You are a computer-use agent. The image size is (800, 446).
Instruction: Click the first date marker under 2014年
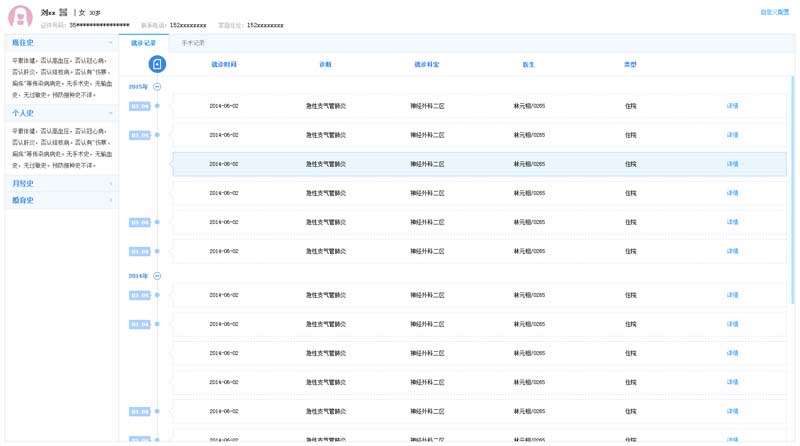140,295
